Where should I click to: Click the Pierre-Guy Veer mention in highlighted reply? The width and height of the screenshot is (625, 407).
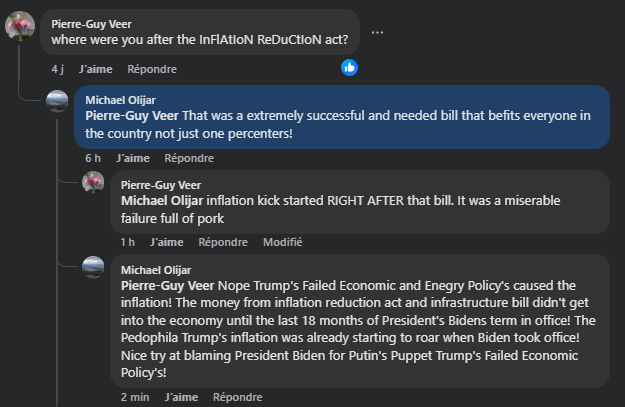[x=131, y=115]
